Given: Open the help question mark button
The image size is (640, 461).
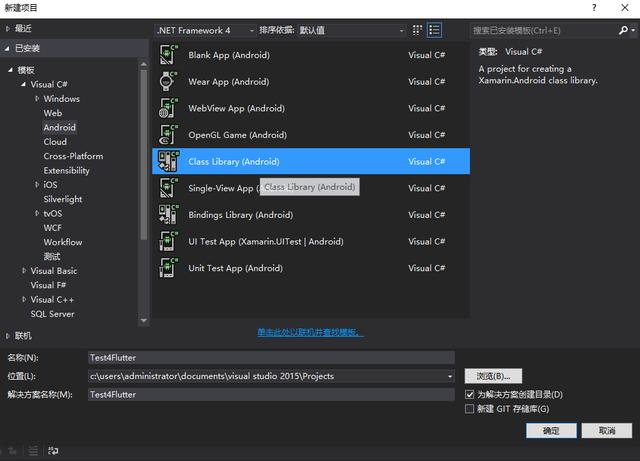Looking at the screenshot, I should tap(594, 8).
